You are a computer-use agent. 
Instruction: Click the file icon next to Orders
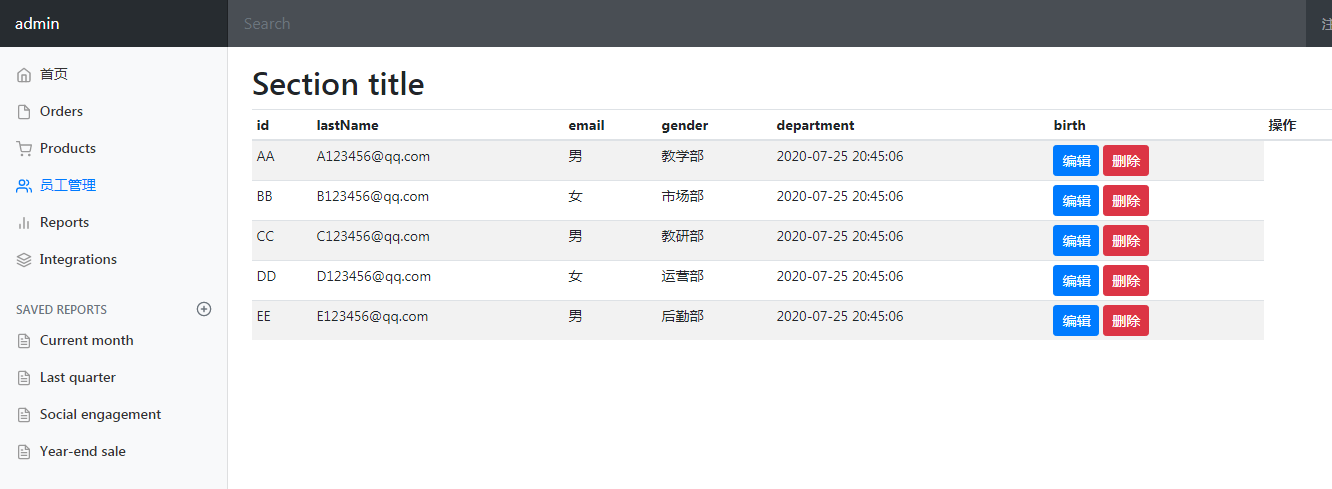click(x=24, y=112)
